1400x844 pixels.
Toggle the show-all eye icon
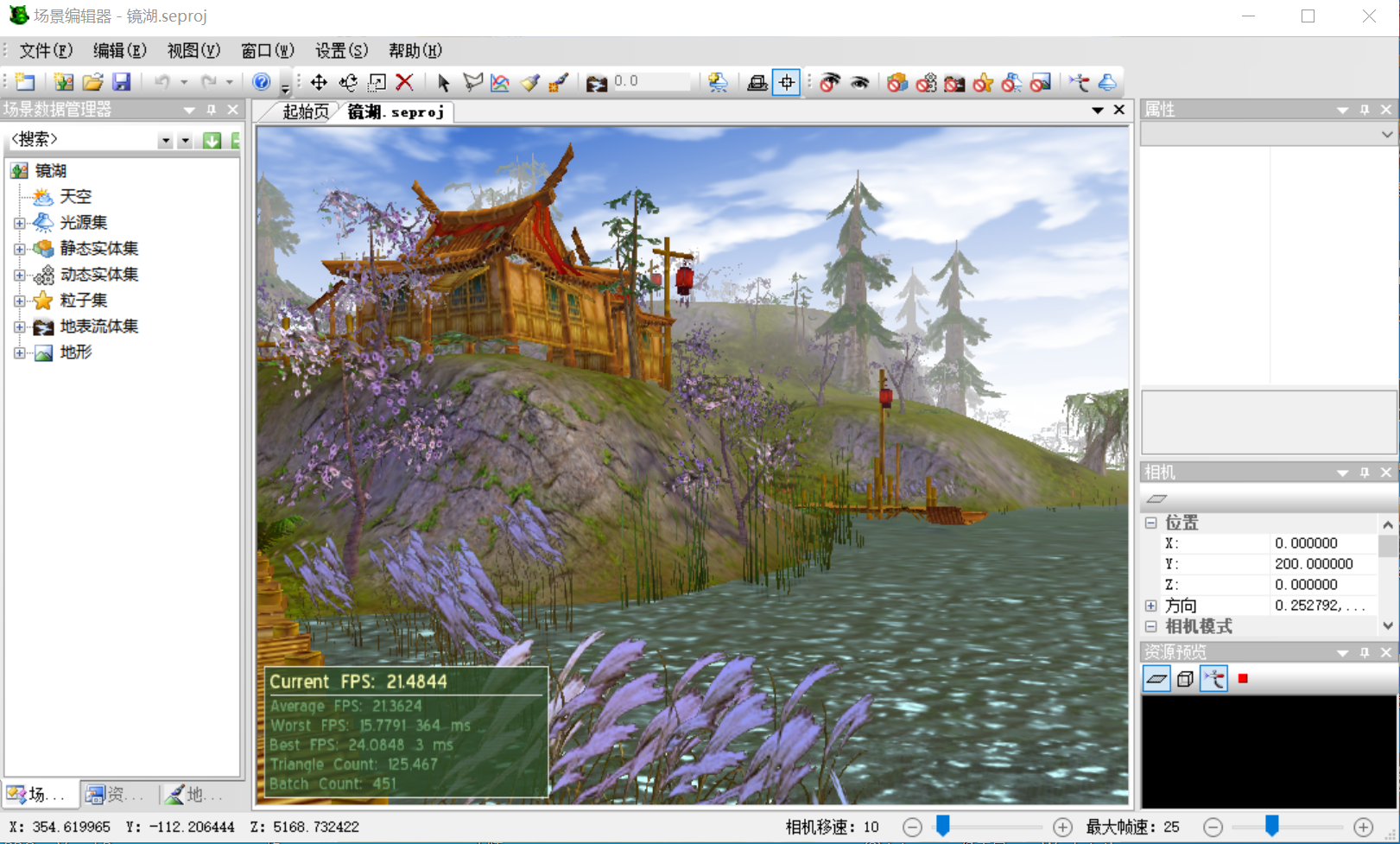[x=859, y=82]
